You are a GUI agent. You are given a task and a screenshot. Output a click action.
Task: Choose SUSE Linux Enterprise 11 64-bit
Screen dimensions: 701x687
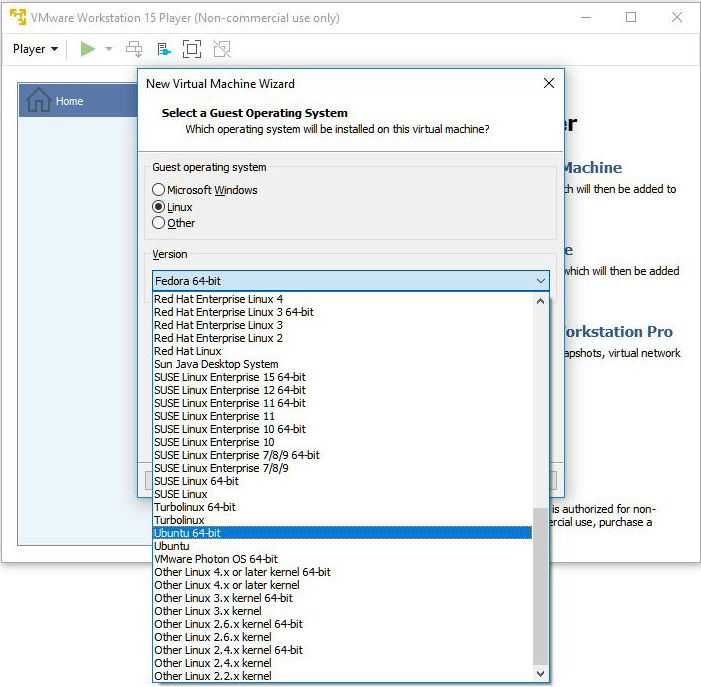[342, 403]
